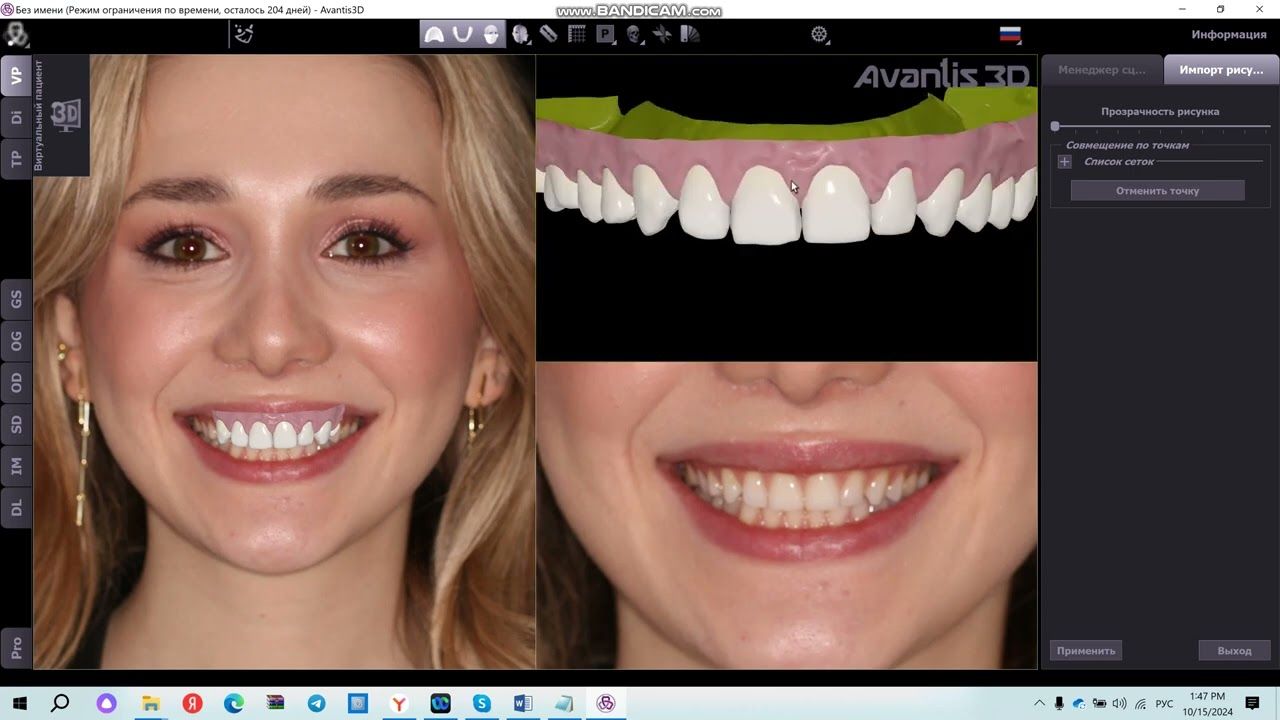1280x720 pixels.
Task: Open the P projection tool dropdown
Action: pos(606,34)
